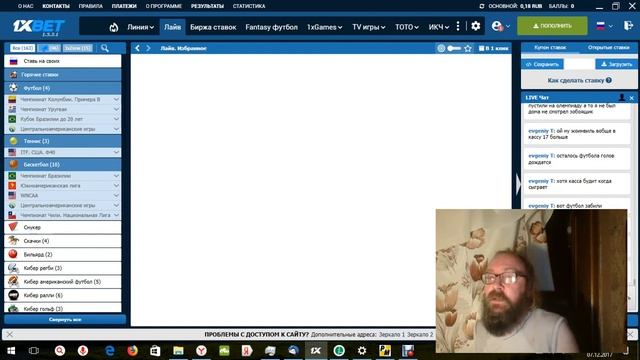Viewport: 640px width, 360px height.
Task: Open the three-dots more menu in navbar
Action: click(458, 26)
